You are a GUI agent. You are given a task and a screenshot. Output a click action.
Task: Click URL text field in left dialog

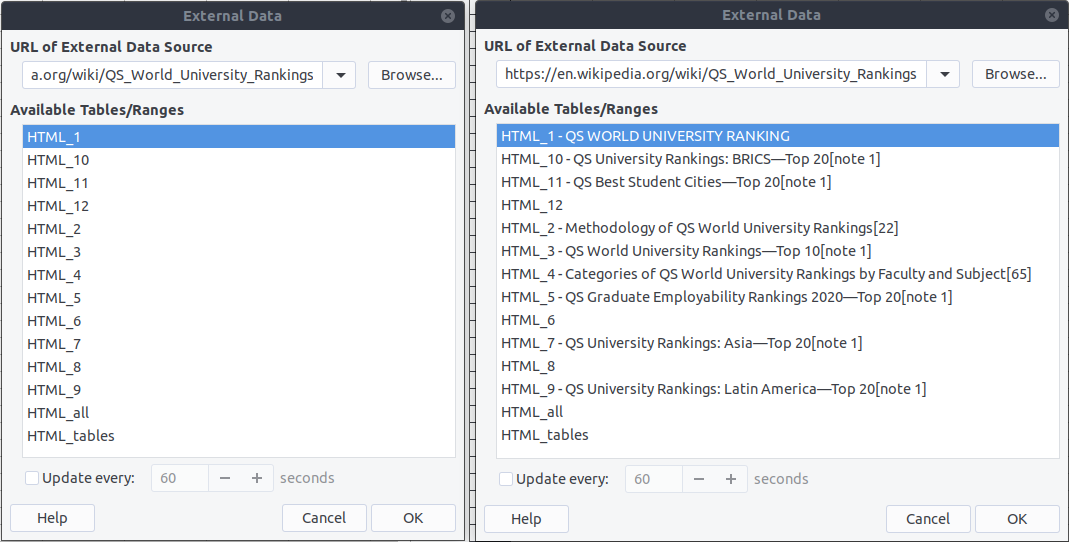[x=173, y=75]
